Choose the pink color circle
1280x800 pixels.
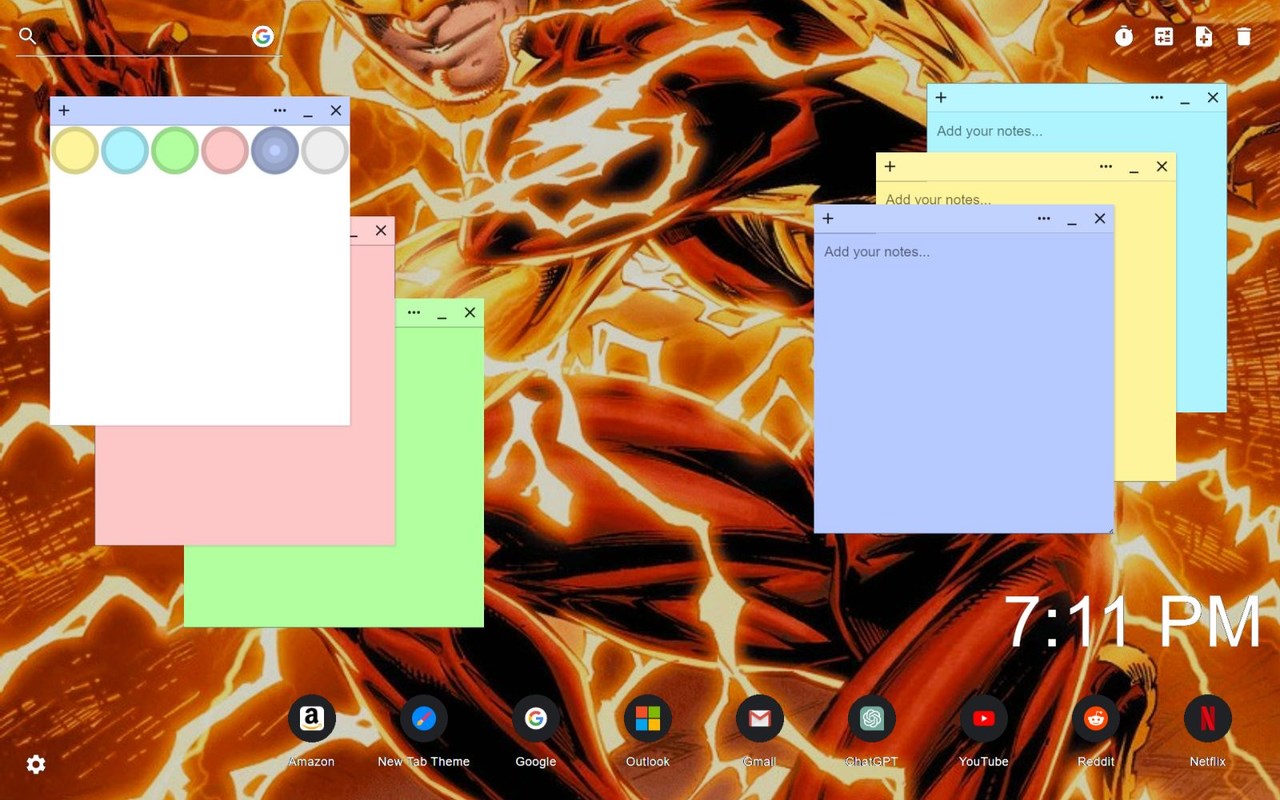pos(225,150)
